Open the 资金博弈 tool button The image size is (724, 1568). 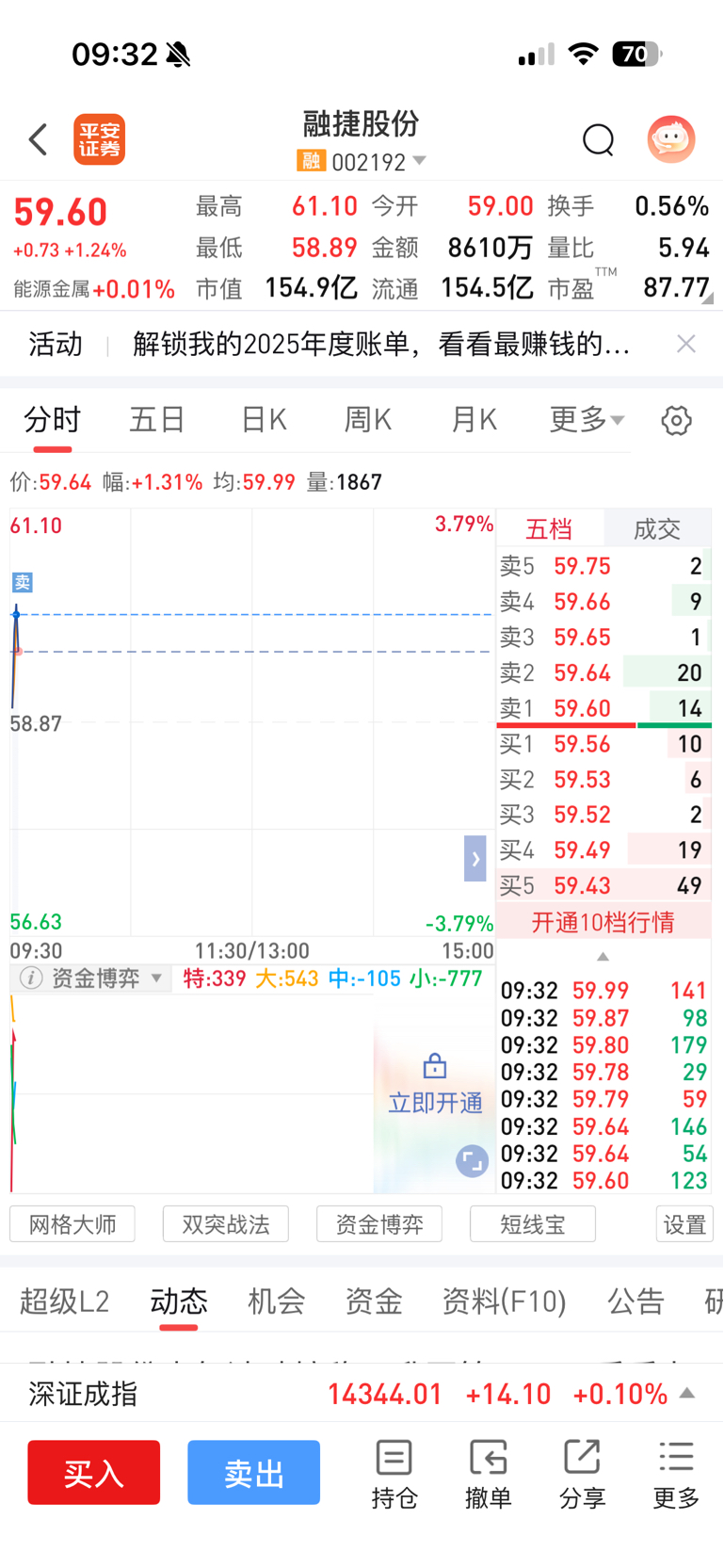[379, 1224]
